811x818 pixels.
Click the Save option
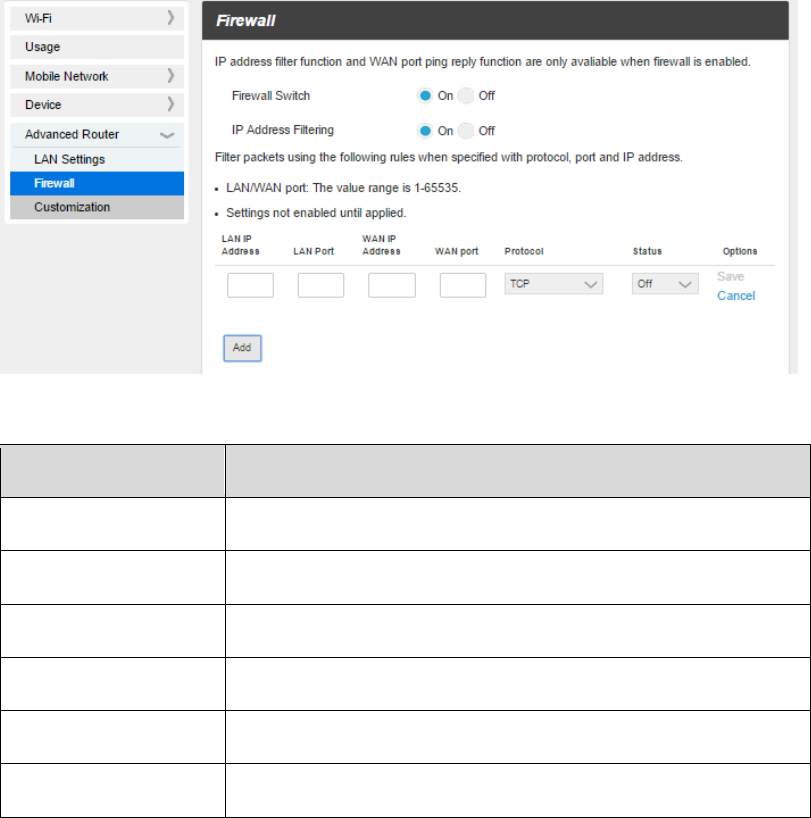731,277
